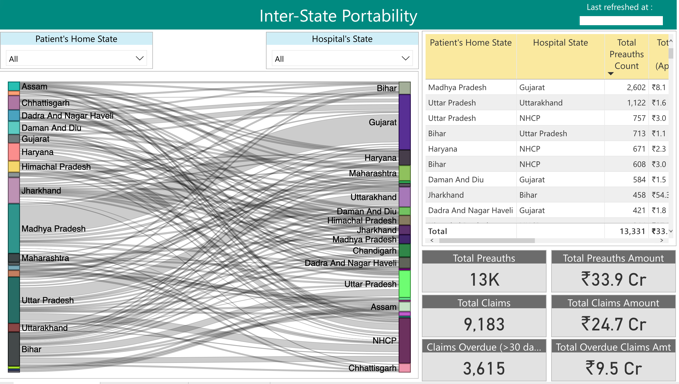Click the Total Preauths Amount ₹33.9 Cr card
The image size is (679, 384).
click(613, 271)
